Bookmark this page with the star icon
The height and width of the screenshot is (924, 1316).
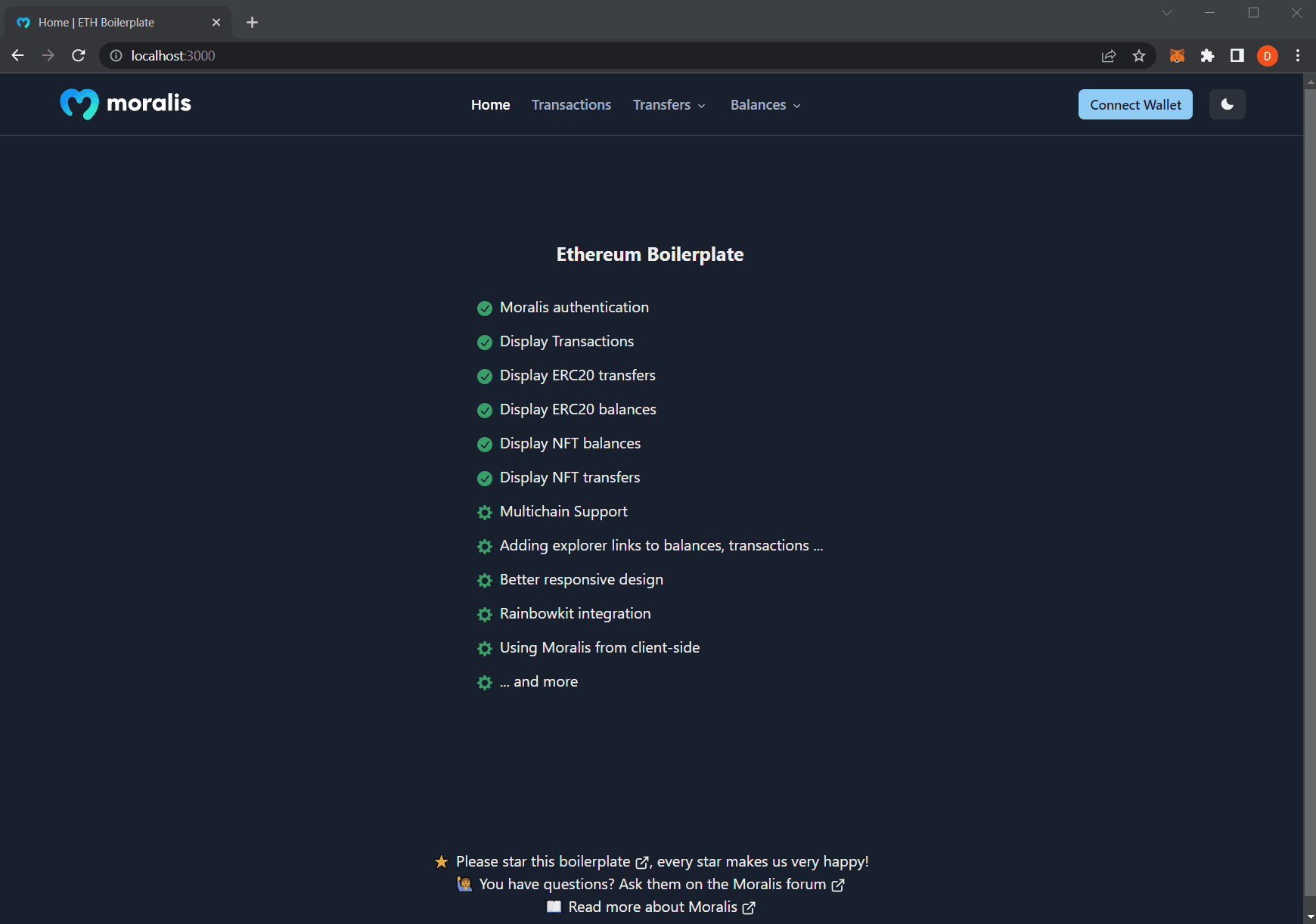pos(1139,55)
